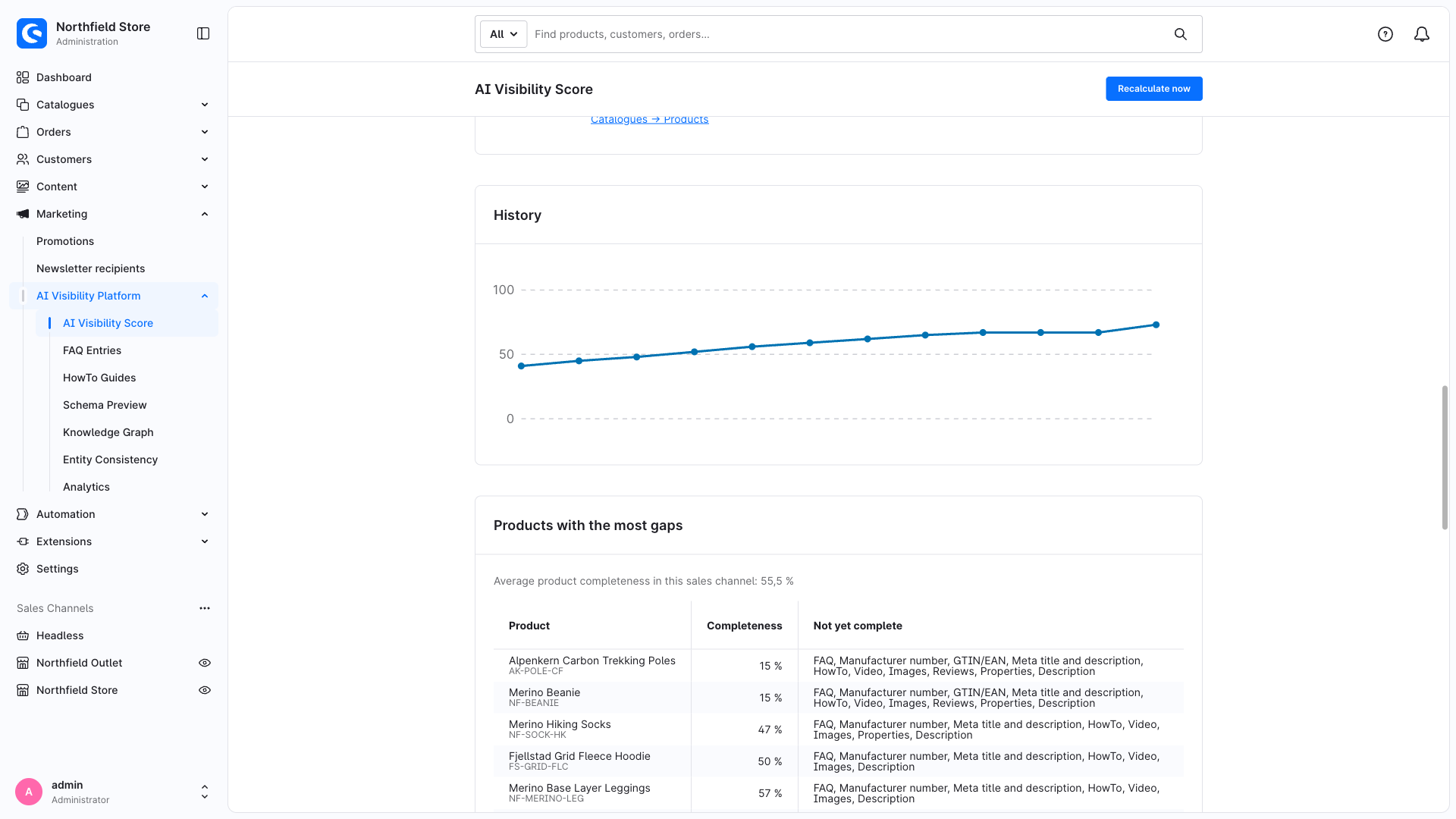Click the Catalogues icon
The image size is (1456, 819).
tap(23, 105)
